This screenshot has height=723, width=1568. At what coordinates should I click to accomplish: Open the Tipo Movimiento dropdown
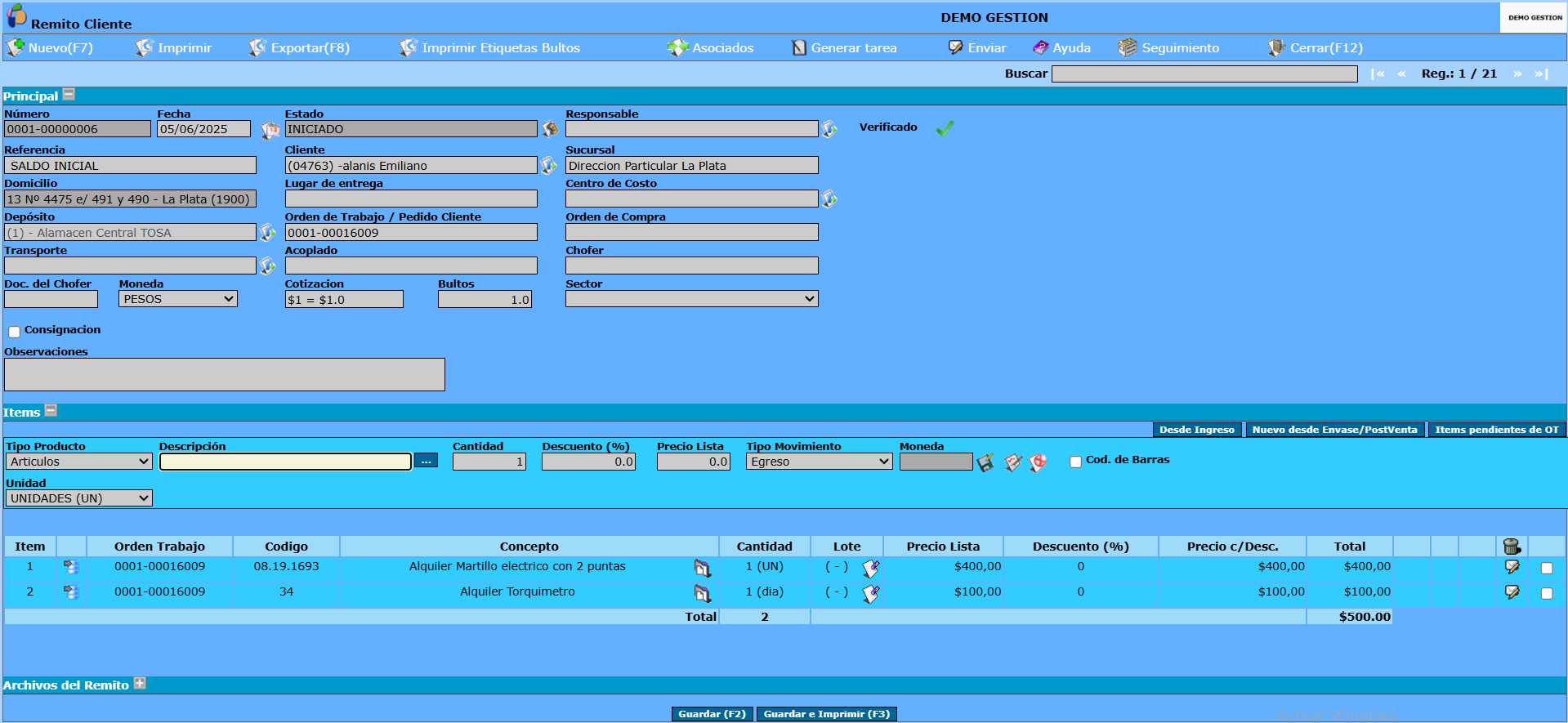coord(819,462)
